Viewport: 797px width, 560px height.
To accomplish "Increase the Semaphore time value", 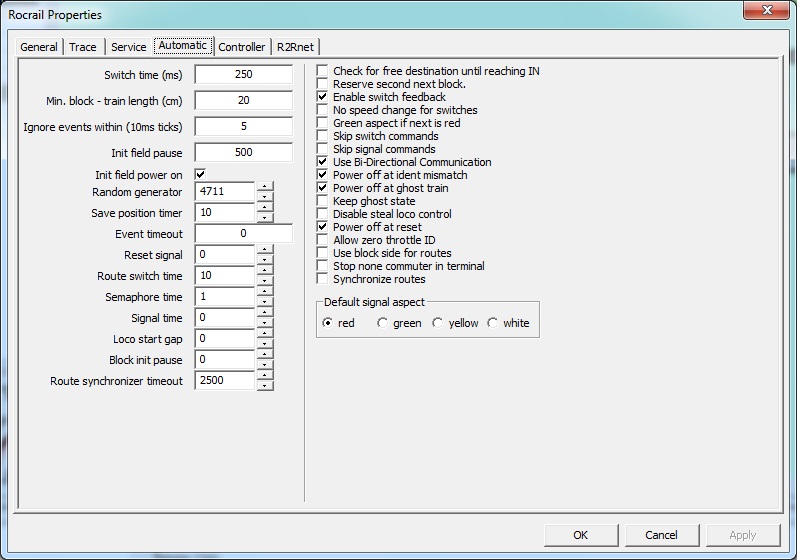I will click(x=265, y=291).
